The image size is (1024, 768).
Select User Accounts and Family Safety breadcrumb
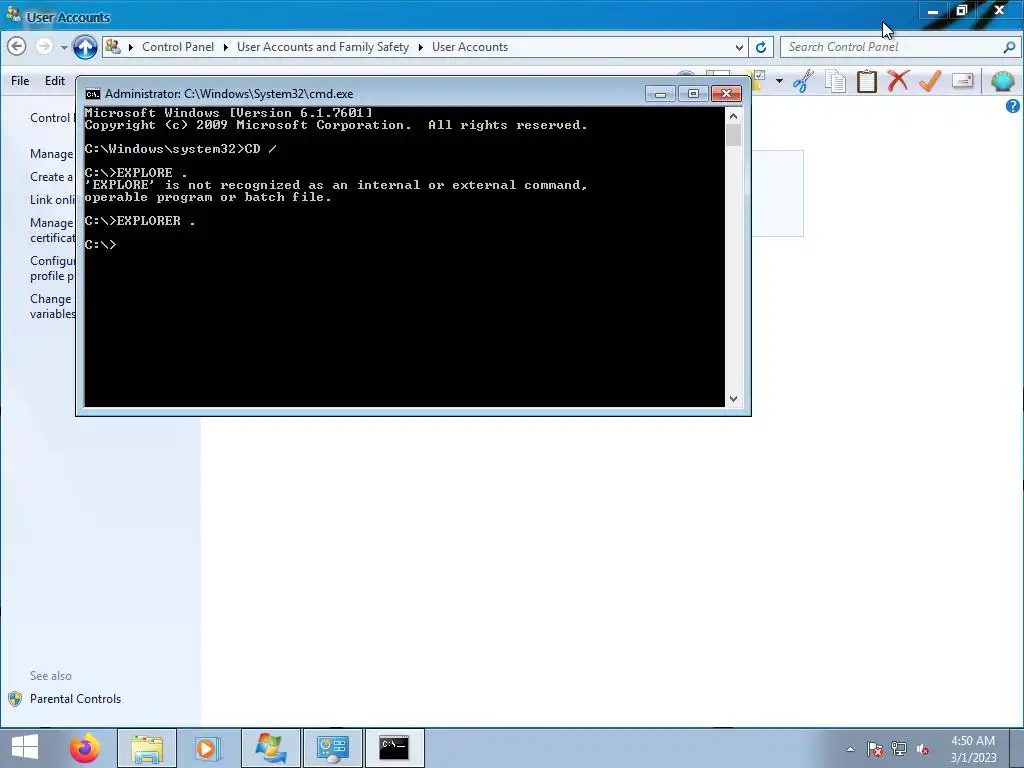tap(323, 47)
